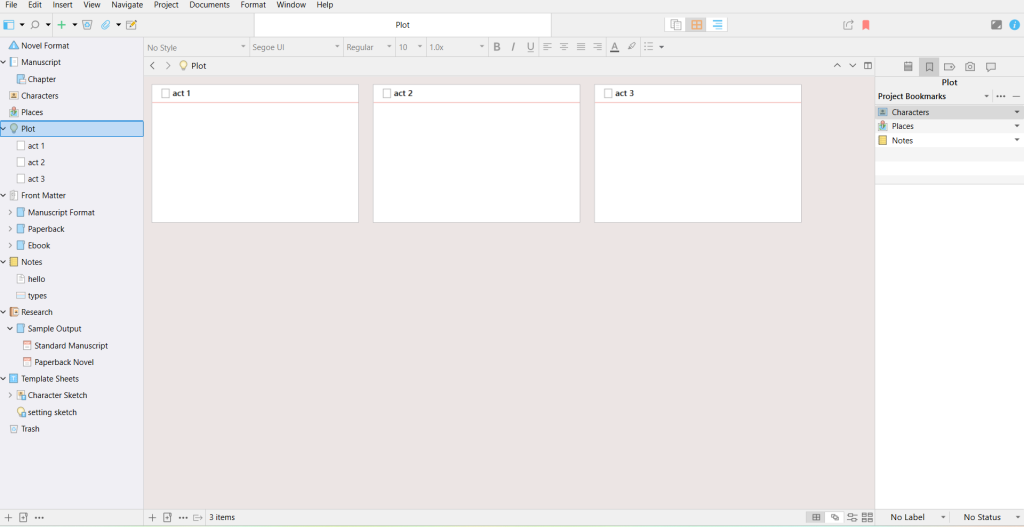Open the No Label dropdown
The height and width of the screenshot is (527, 1024).
point(918,517)
